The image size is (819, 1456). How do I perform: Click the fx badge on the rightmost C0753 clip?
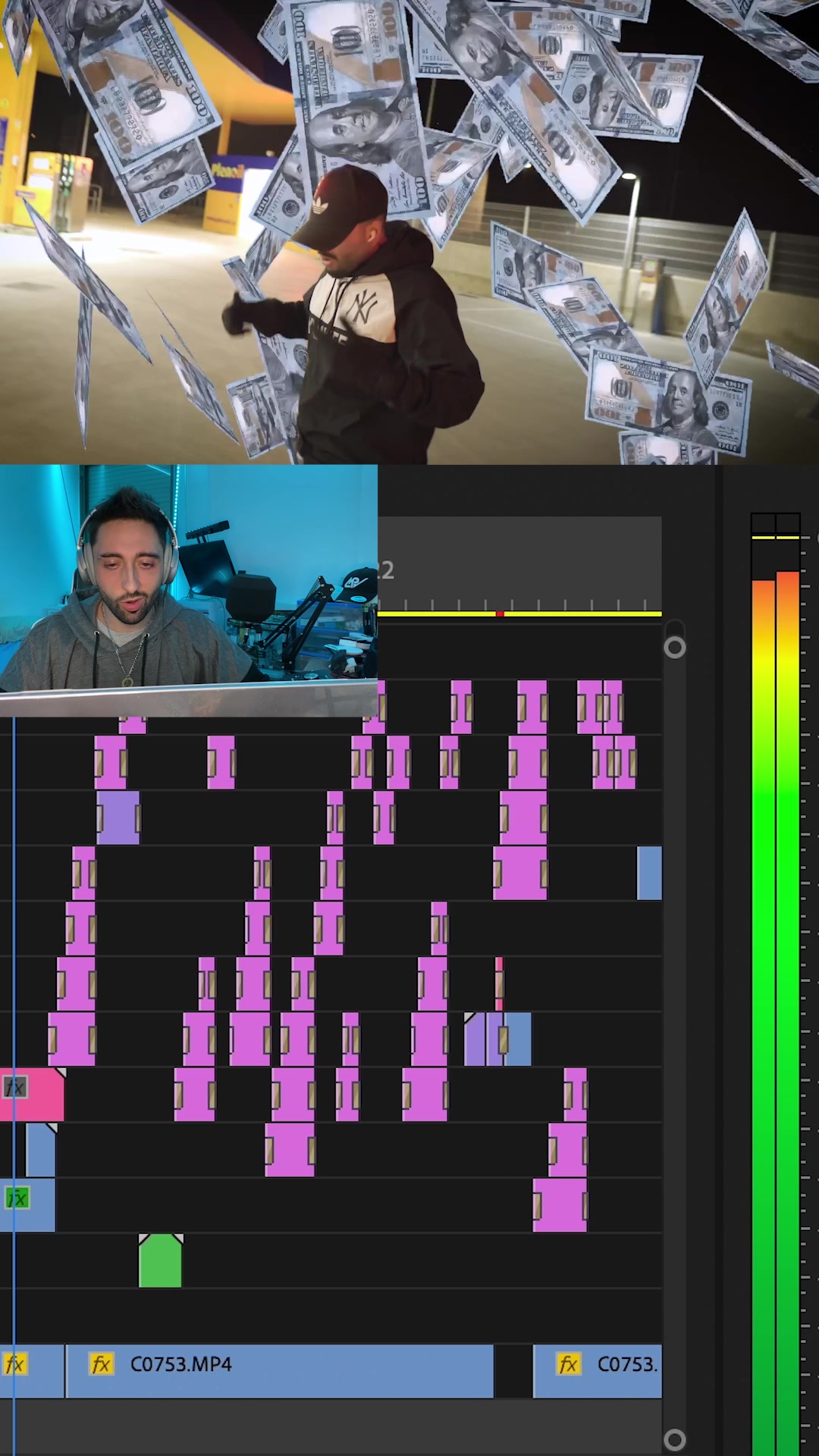[x=568, y=1364]
